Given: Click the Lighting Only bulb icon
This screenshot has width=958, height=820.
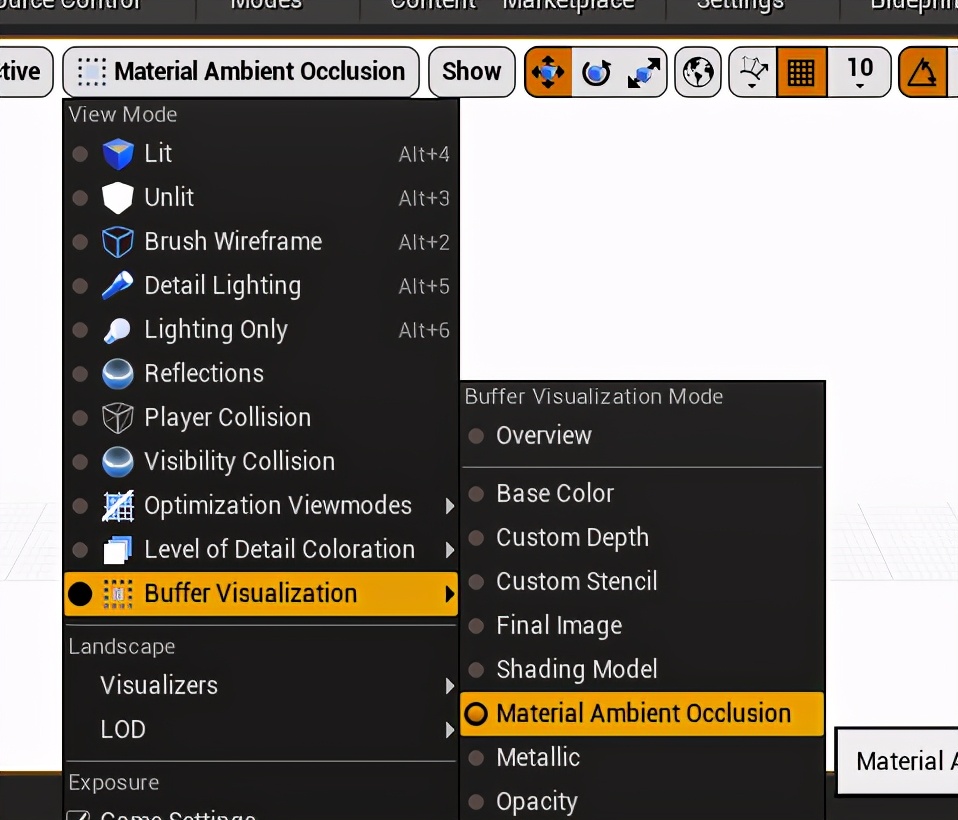Looking at the screenshot, I should (118, 329).
